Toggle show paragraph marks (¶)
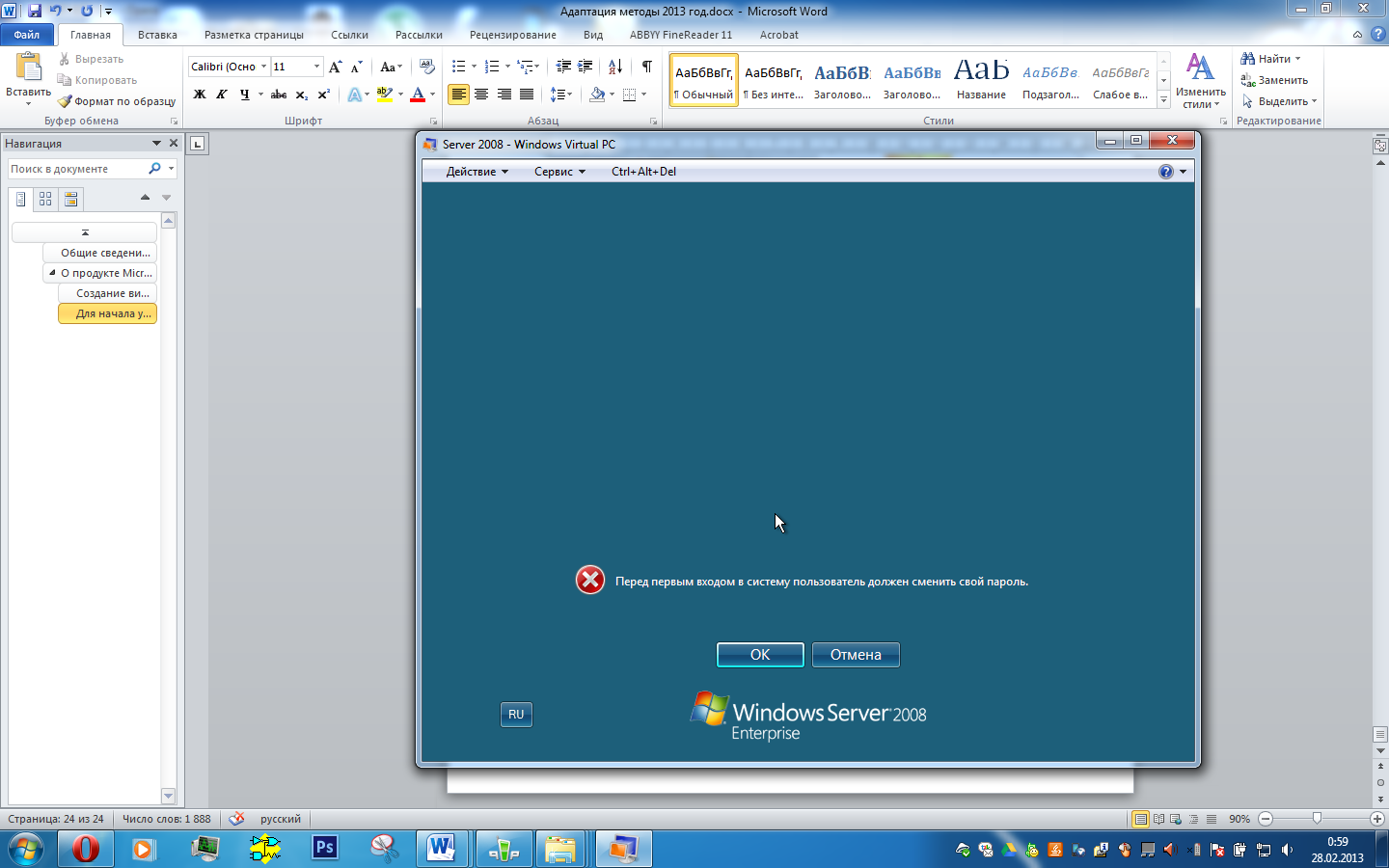 click(647, 67)
